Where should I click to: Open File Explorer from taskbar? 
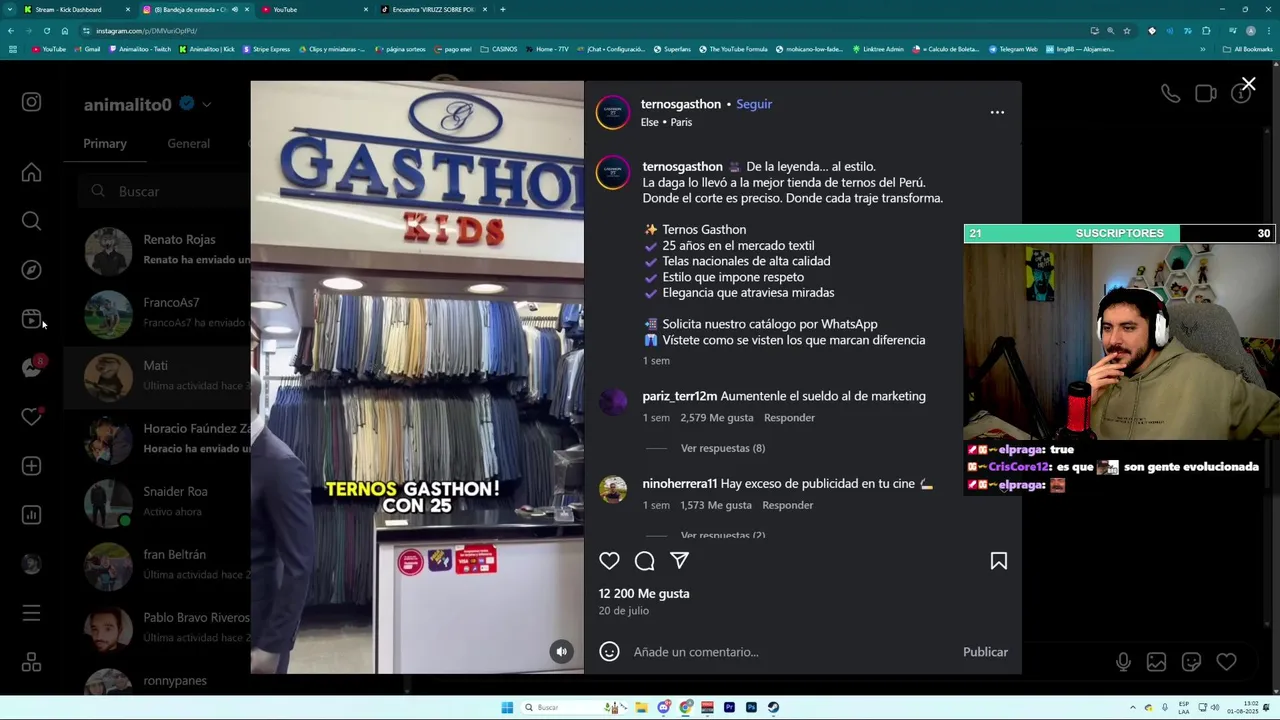click(x=641, y=707)
